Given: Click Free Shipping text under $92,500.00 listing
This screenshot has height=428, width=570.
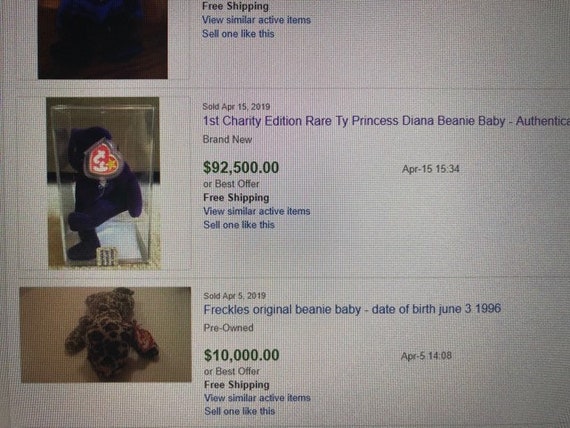Looking at the screenshot, I should [236, 197].
